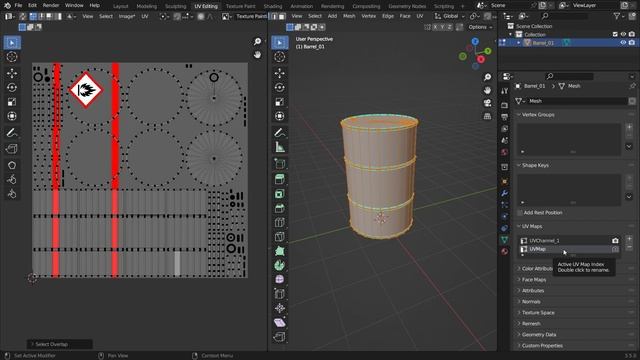
Task: Expand the Normals panel
Action: (x=531, y=302)
